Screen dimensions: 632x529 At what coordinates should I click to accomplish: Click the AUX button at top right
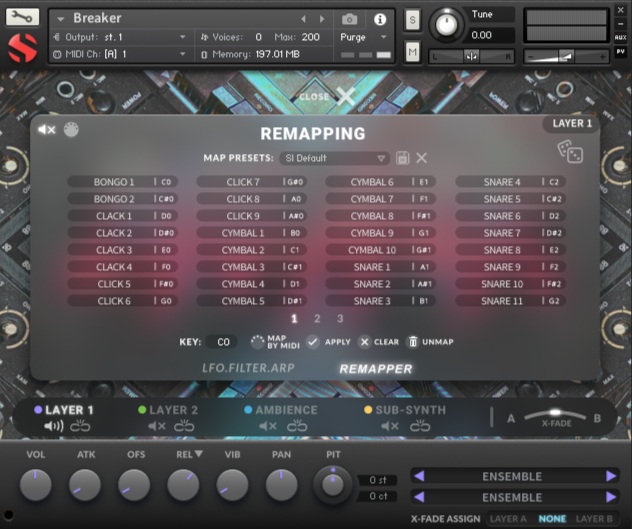coord(620,37)
